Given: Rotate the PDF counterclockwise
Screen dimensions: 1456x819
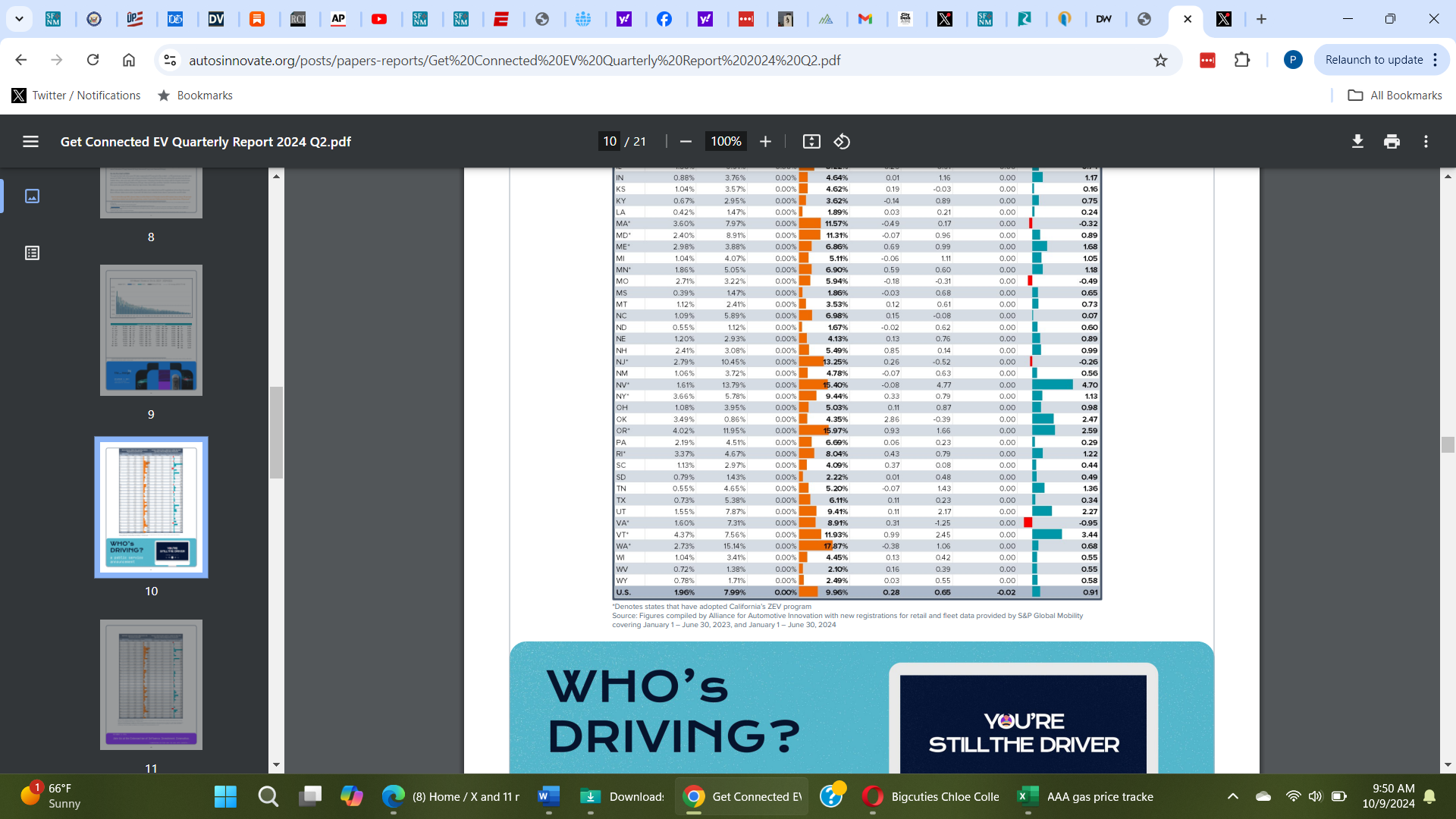Looking at the screenshot, I should 842,142.
